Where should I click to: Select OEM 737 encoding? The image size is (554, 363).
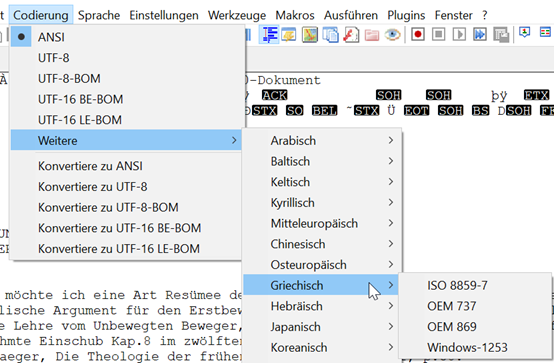pos(475,306)
